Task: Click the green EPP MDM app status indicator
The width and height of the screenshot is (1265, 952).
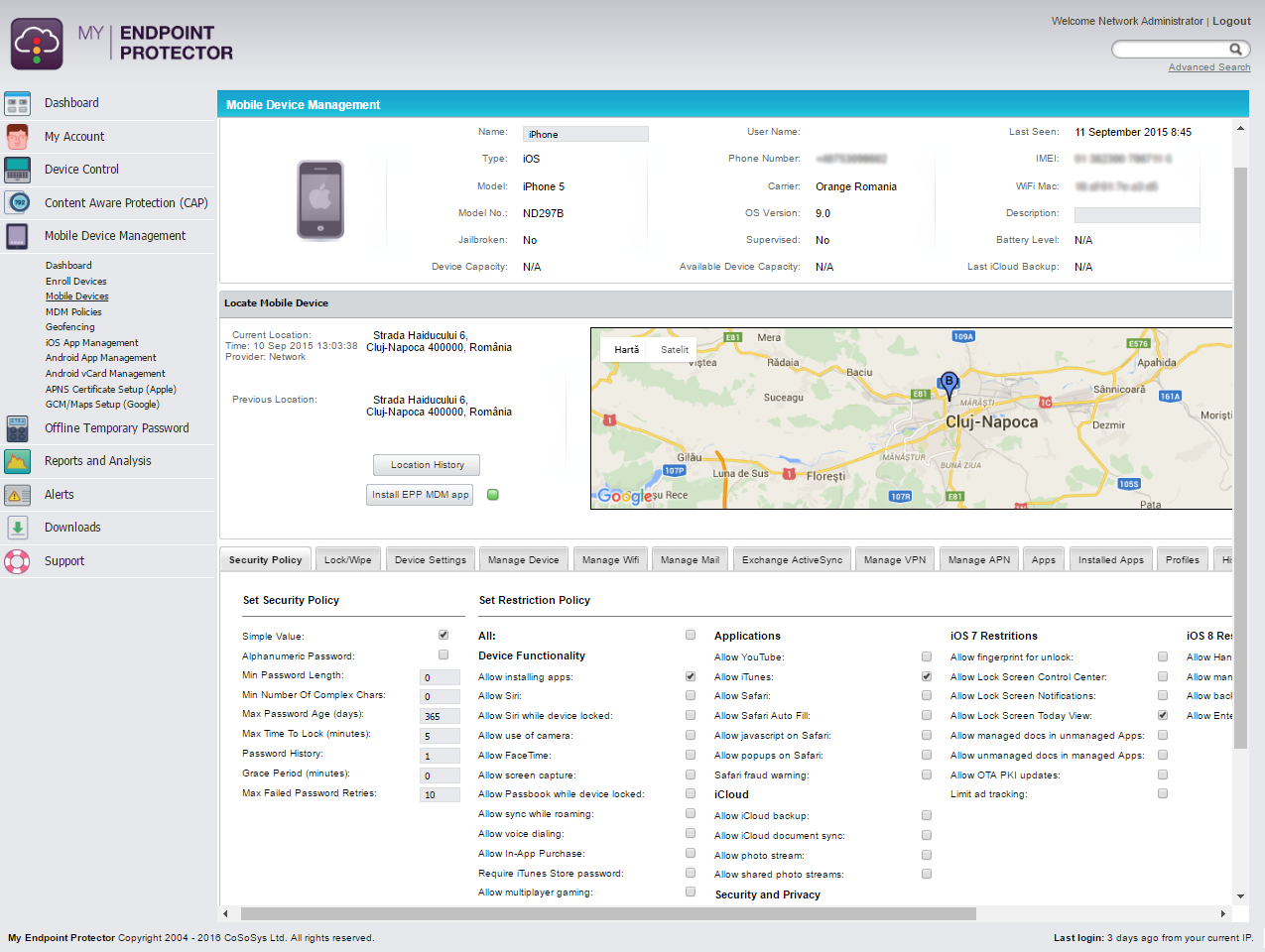Action: [493, 494]
